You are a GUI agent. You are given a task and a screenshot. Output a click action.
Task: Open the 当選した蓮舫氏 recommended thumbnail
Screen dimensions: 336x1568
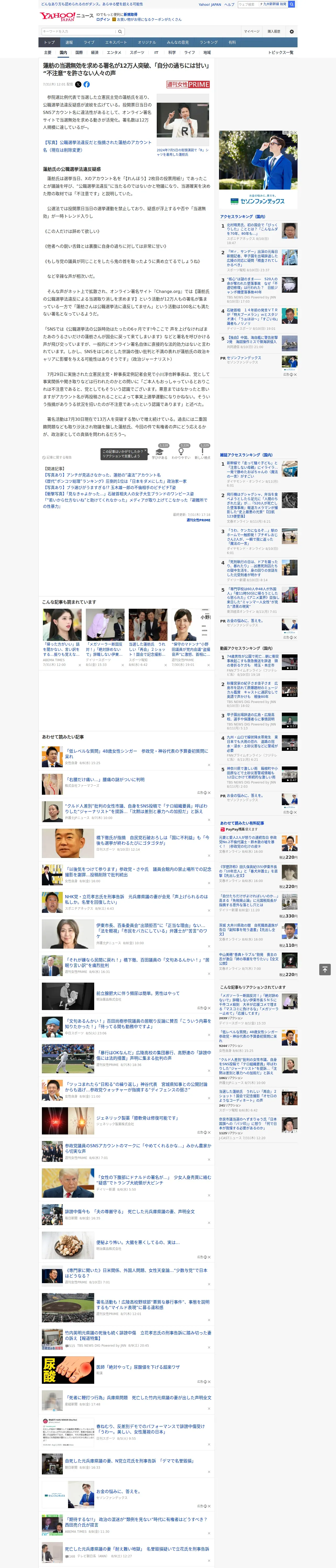(x=148, y=625)
